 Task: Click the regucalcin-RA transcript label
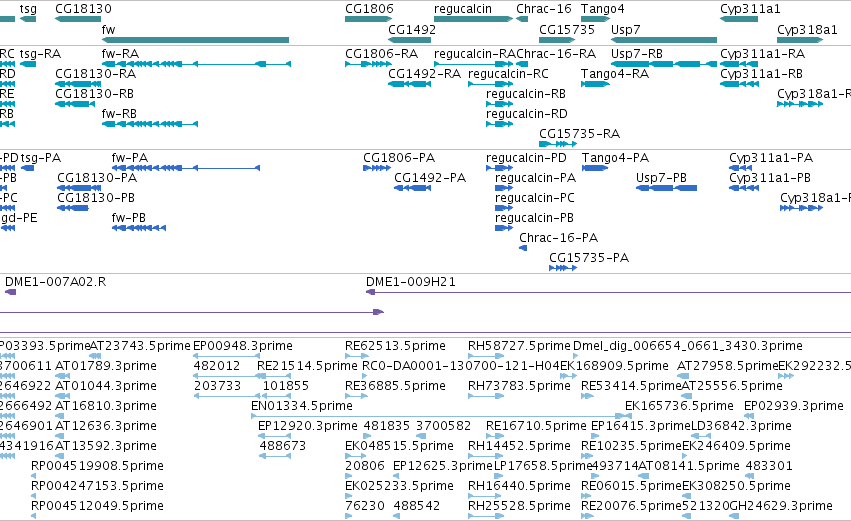pos(475,54)
